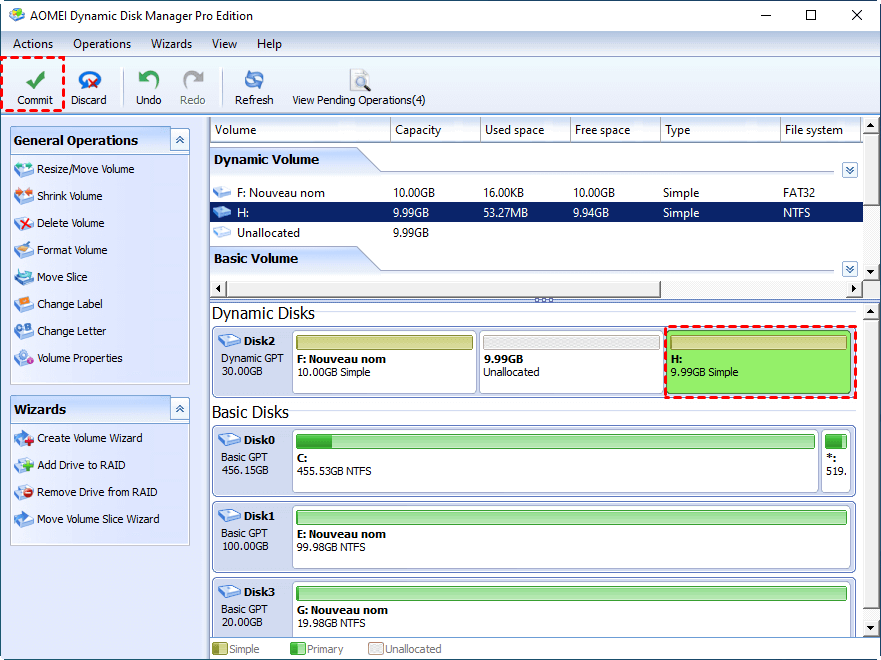The width and height of the screenshot is (881, 660).
Task: Click Change Letter link
Action: pyautogui.click(x=71, y=331)
